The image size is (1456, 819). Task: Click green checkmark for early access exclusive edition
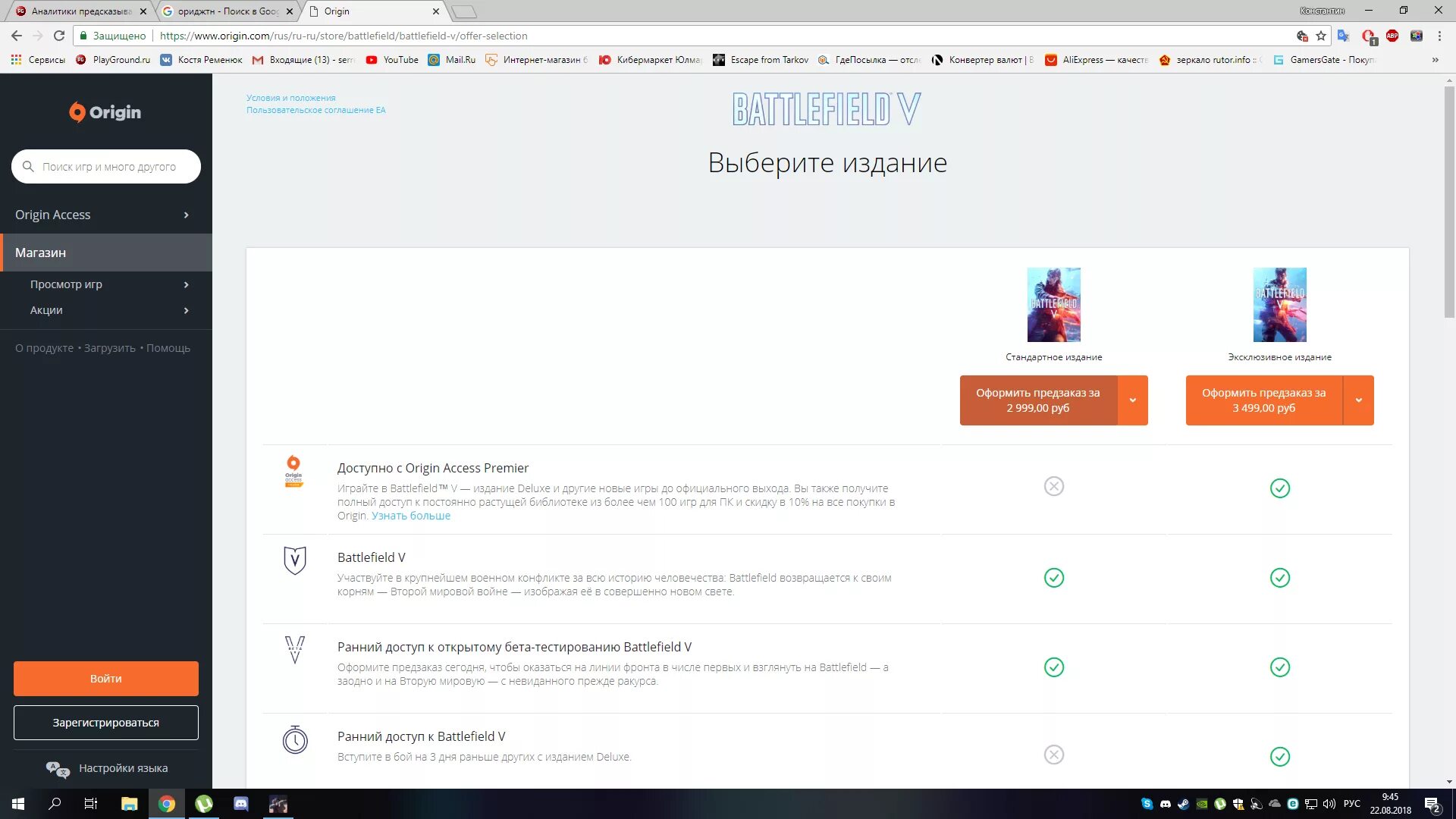click(1279, 756)
